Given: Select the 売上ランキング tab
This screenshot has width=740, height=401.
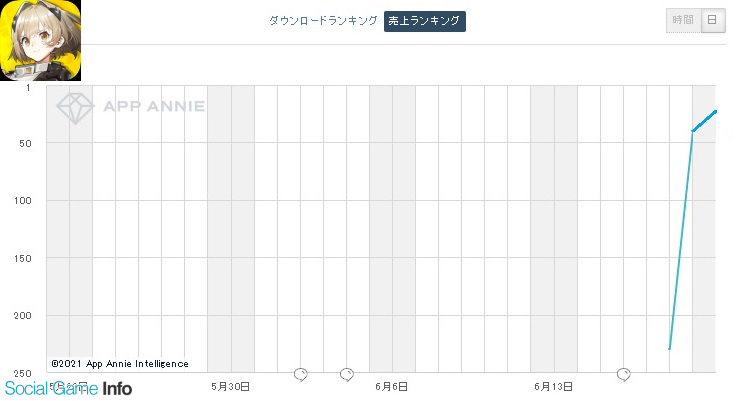Looking at the screenshot, I should tap(424, 21).
